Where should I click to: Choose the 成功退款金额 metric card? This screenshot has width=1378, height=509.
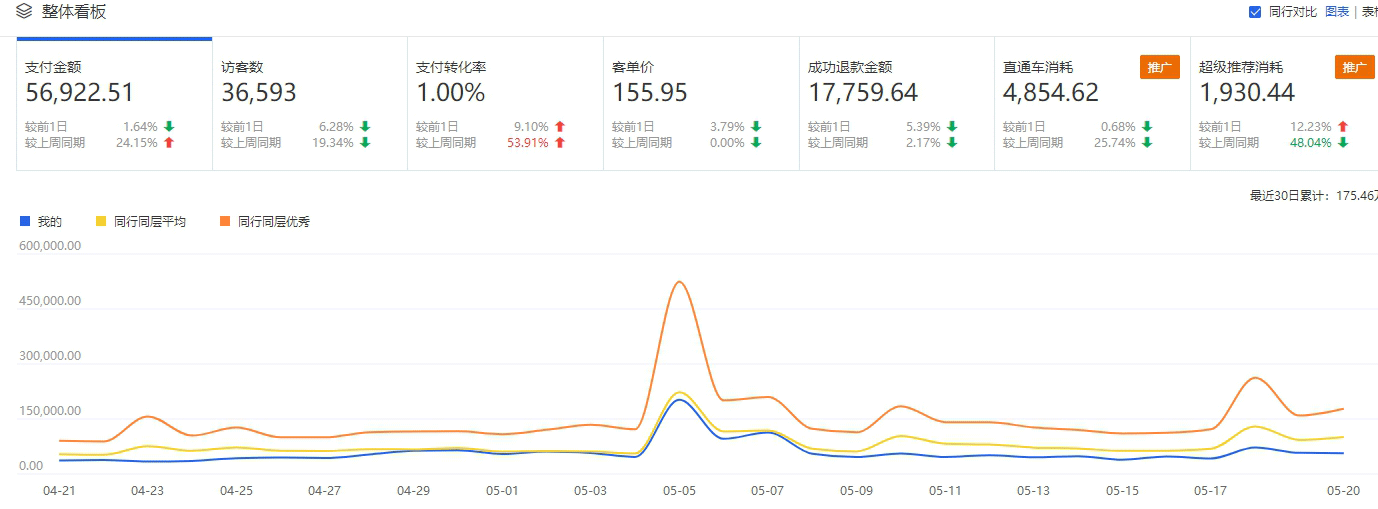[x=896, y=103]
